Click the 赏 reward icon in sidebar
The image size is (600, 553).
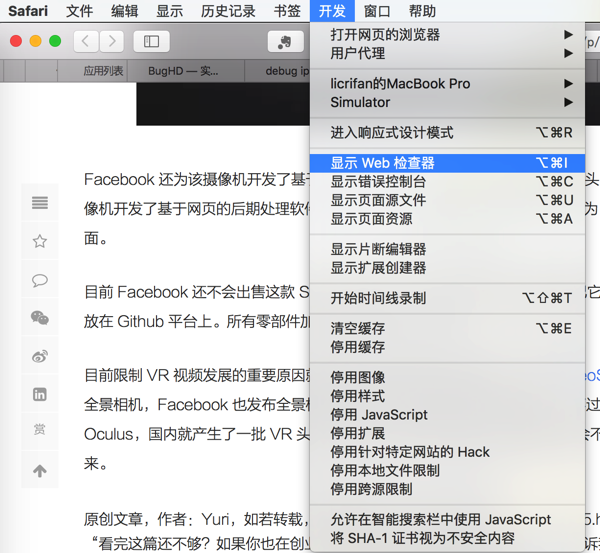click(40, 429)
